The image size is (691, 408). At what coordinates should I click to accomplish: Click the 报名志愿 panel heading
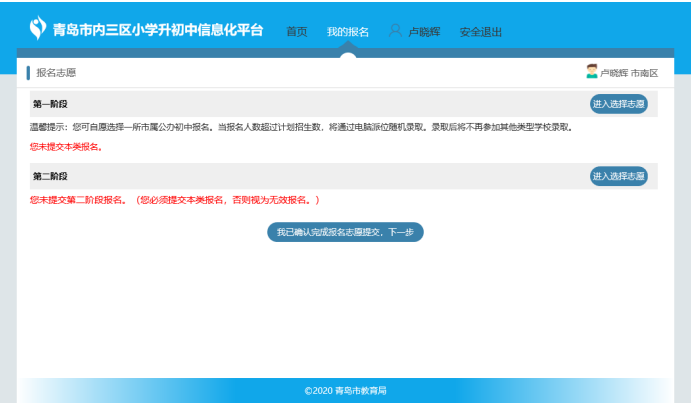tap(56, 73)
